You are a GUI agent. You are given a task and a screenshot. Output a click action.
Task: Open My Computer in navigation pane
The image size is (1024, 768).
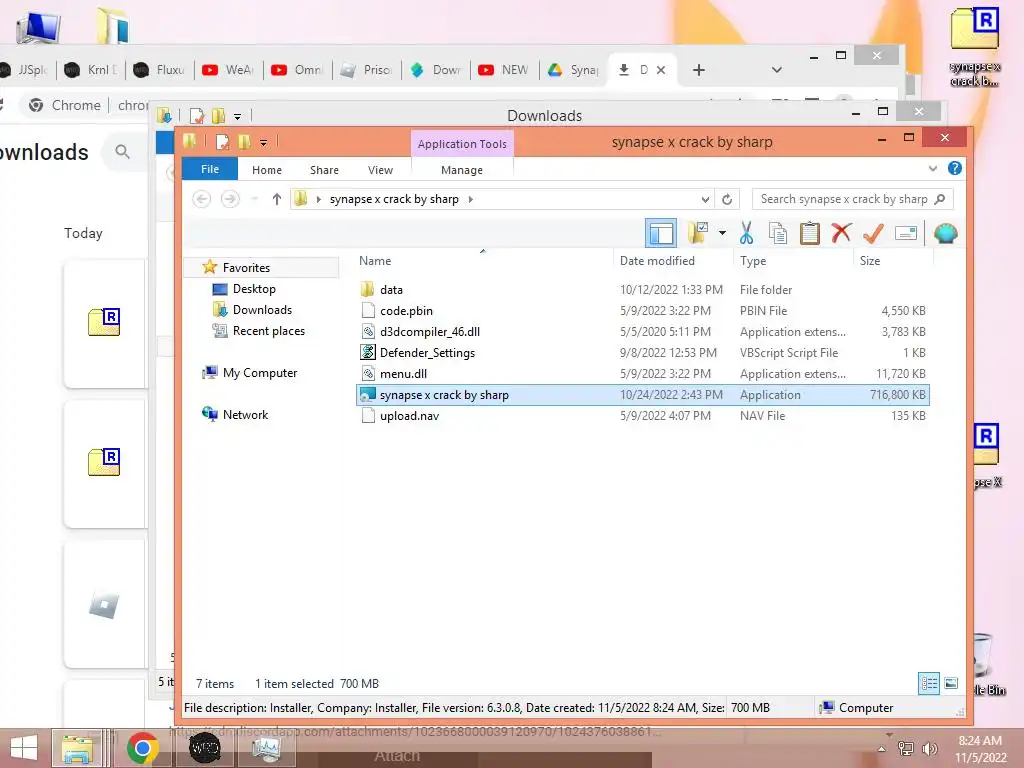260,372
